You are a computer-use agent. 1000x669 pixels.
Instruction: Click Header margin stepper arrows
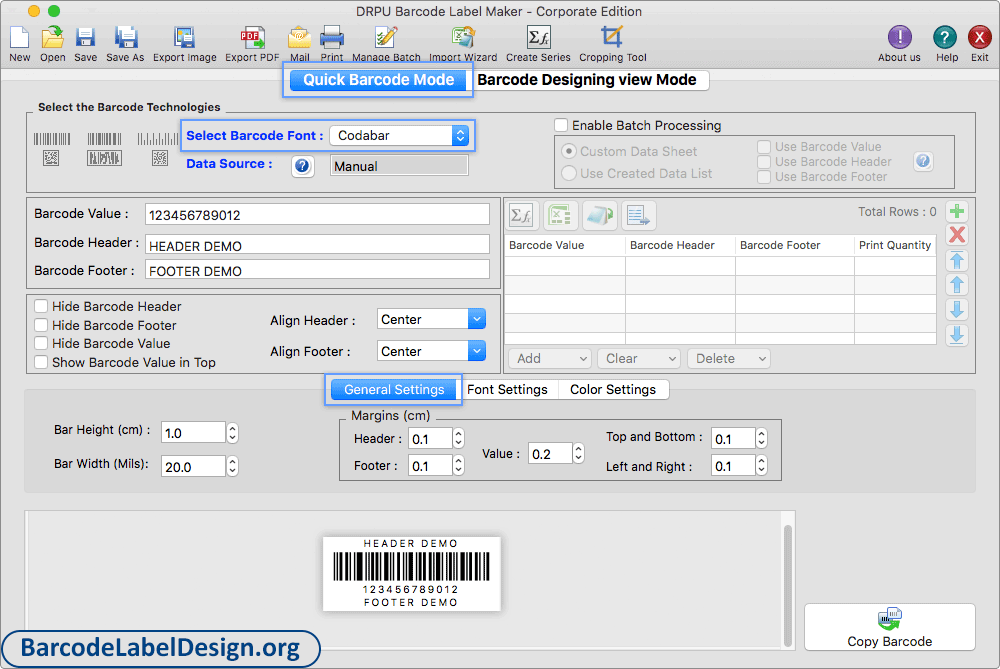(458, 438)
